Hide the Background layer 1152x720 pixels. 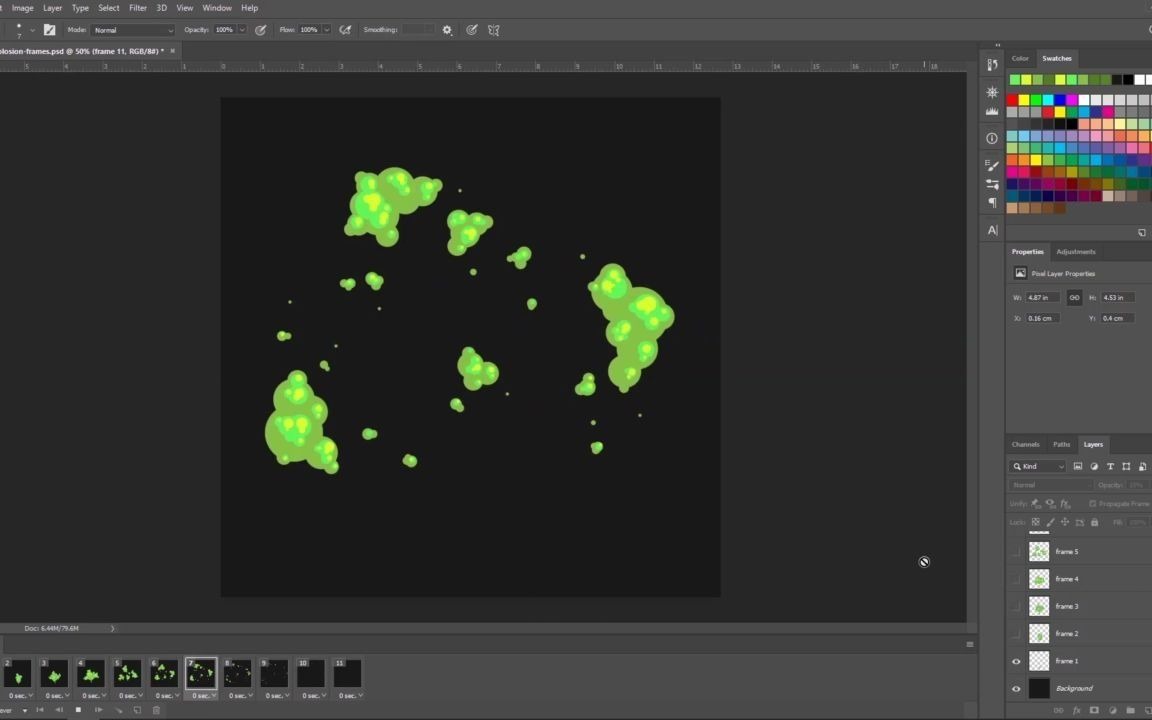coord(1016,688)
